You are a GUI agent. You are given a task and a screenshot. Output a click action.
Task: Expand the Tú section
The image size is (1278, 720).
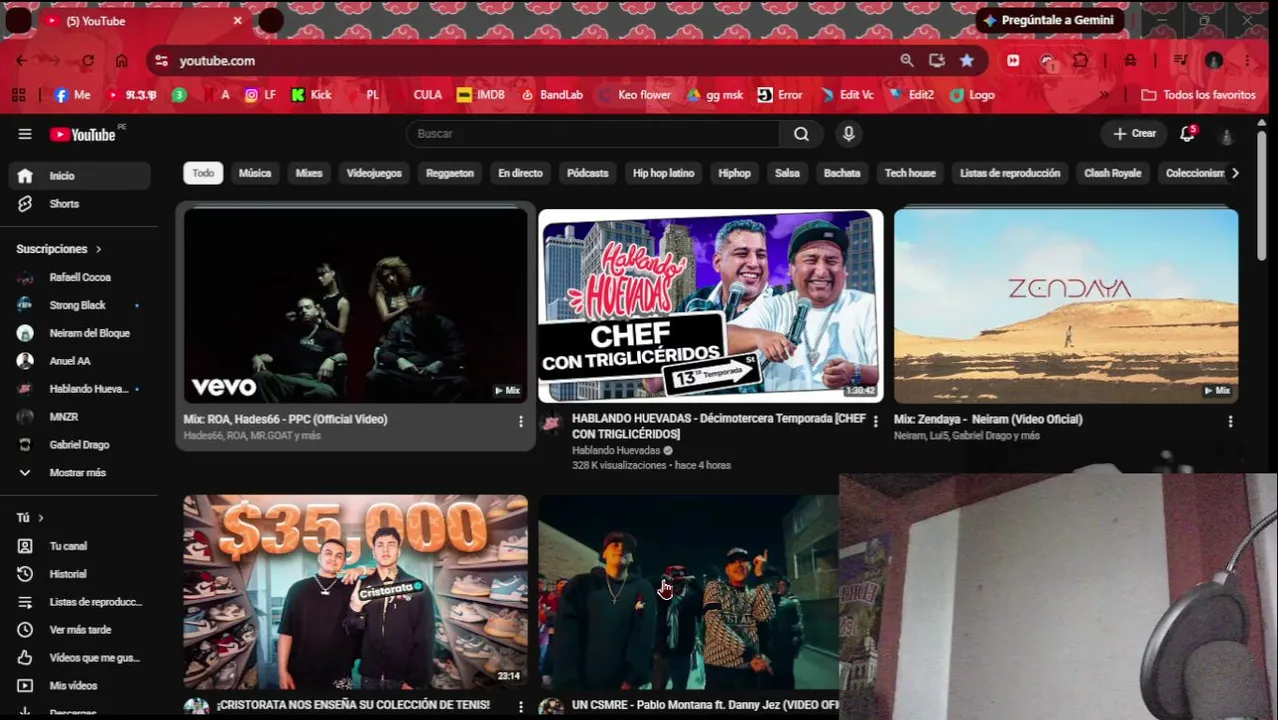tap(30, 518)
